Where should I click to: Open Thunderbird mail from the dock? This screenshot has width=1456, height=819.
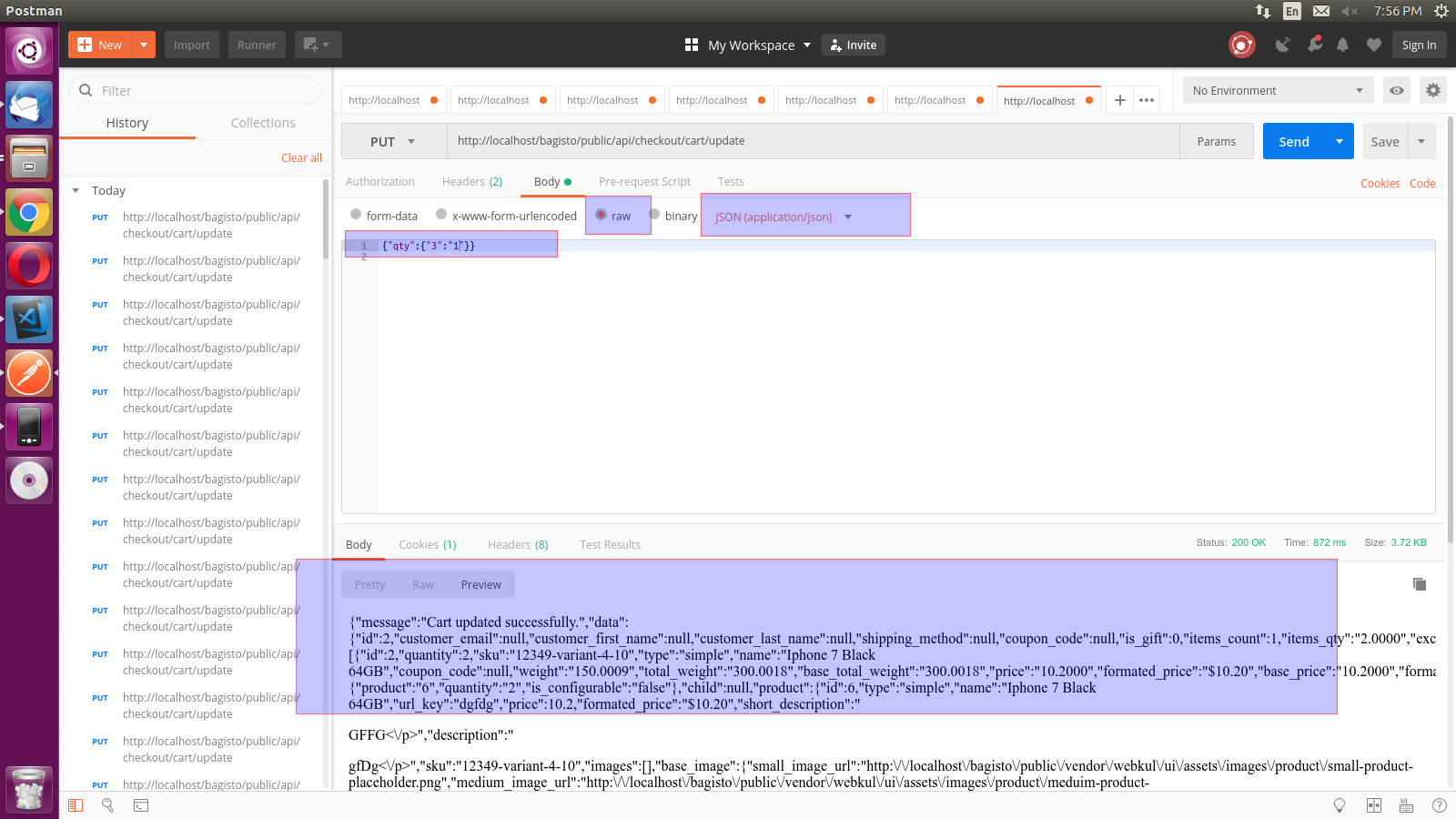tap(29, 105)
